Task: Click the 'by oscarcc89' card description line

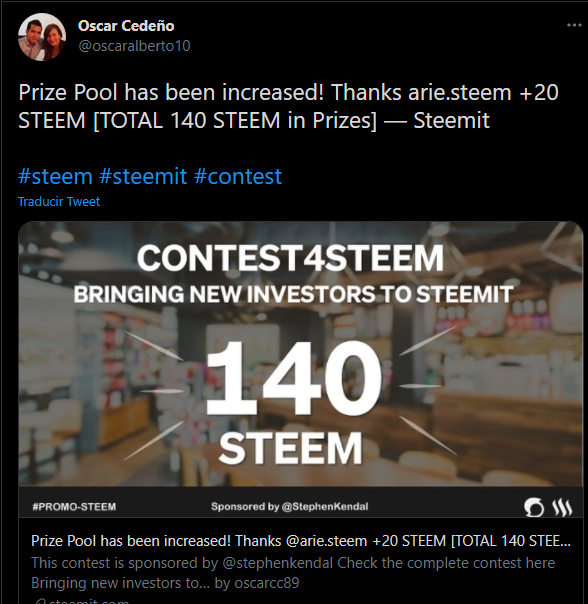Action: [165, 583]
